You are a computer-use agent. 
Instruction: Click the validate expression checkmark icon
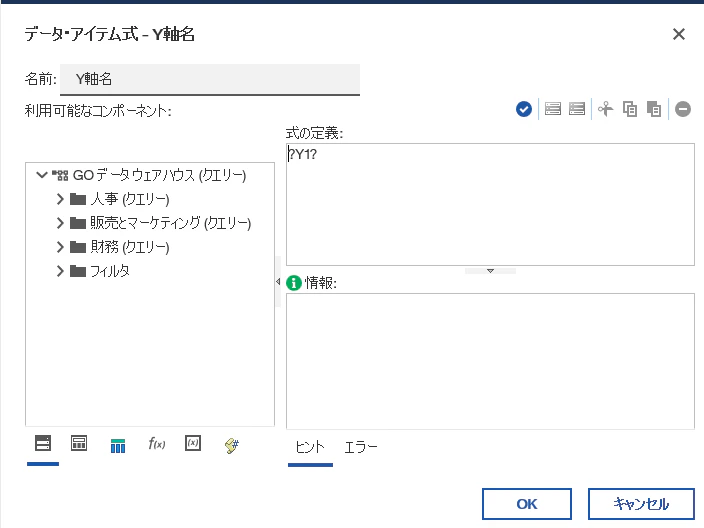(524, 109)
